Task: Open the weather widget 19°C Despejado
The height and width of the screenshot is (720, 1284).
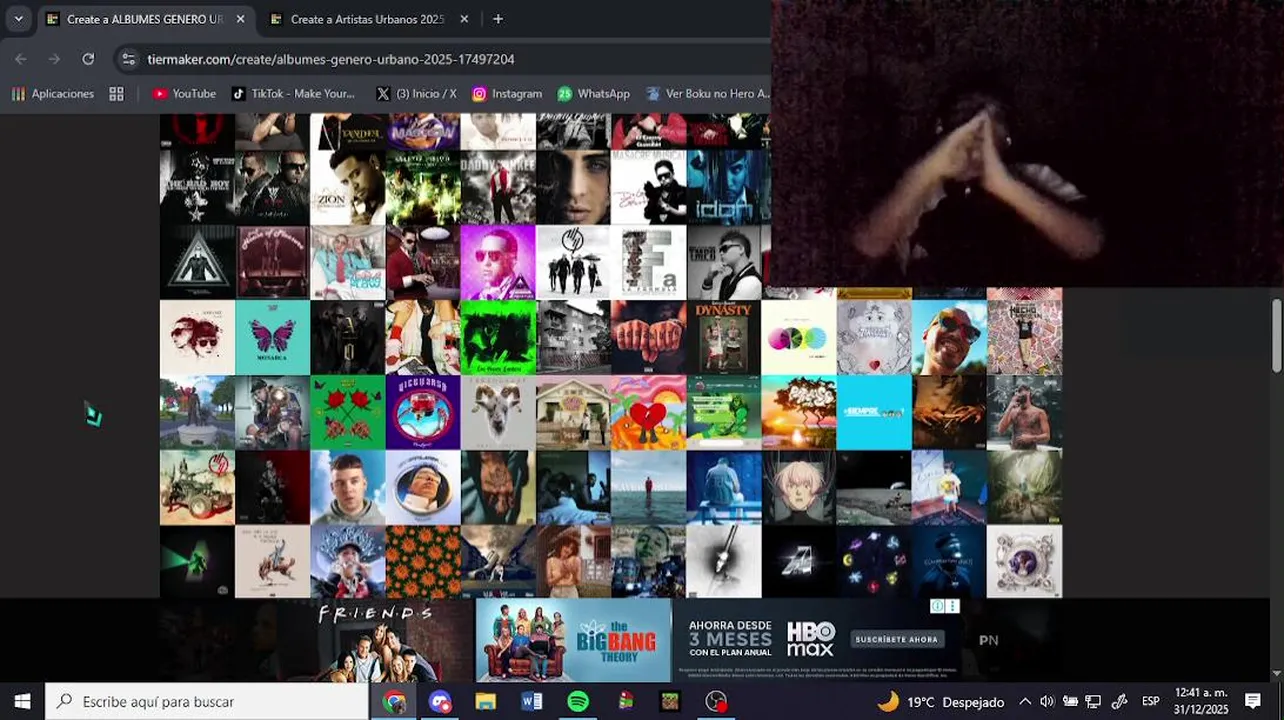Action: pyautogui.click(x=940, y=701)
